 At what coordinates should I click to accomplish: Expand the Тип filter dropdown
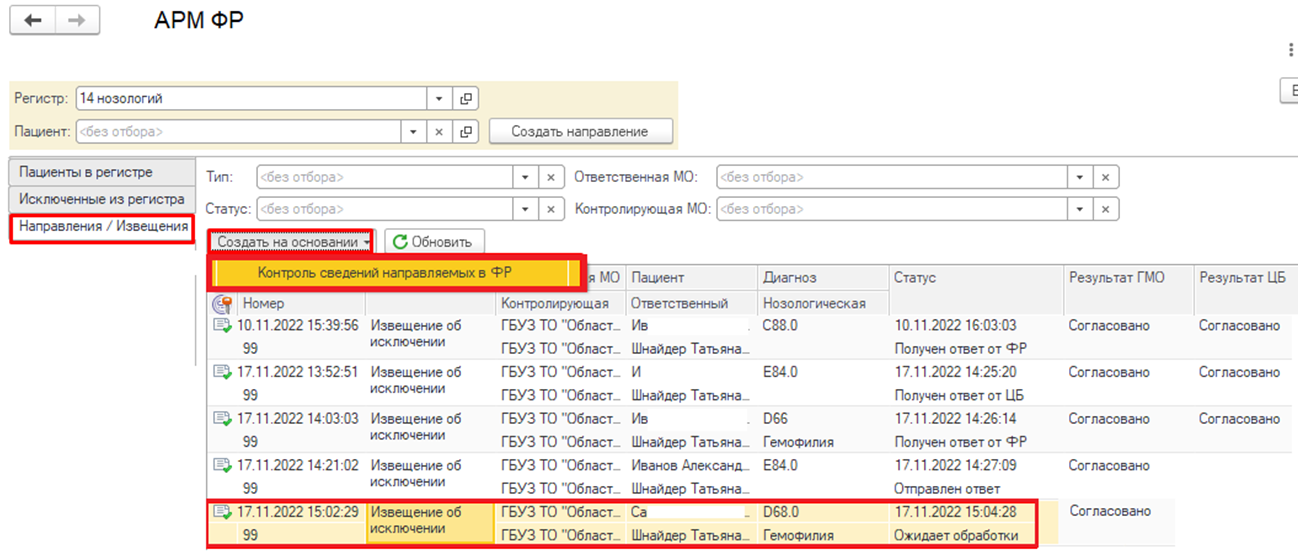point(526,177)
